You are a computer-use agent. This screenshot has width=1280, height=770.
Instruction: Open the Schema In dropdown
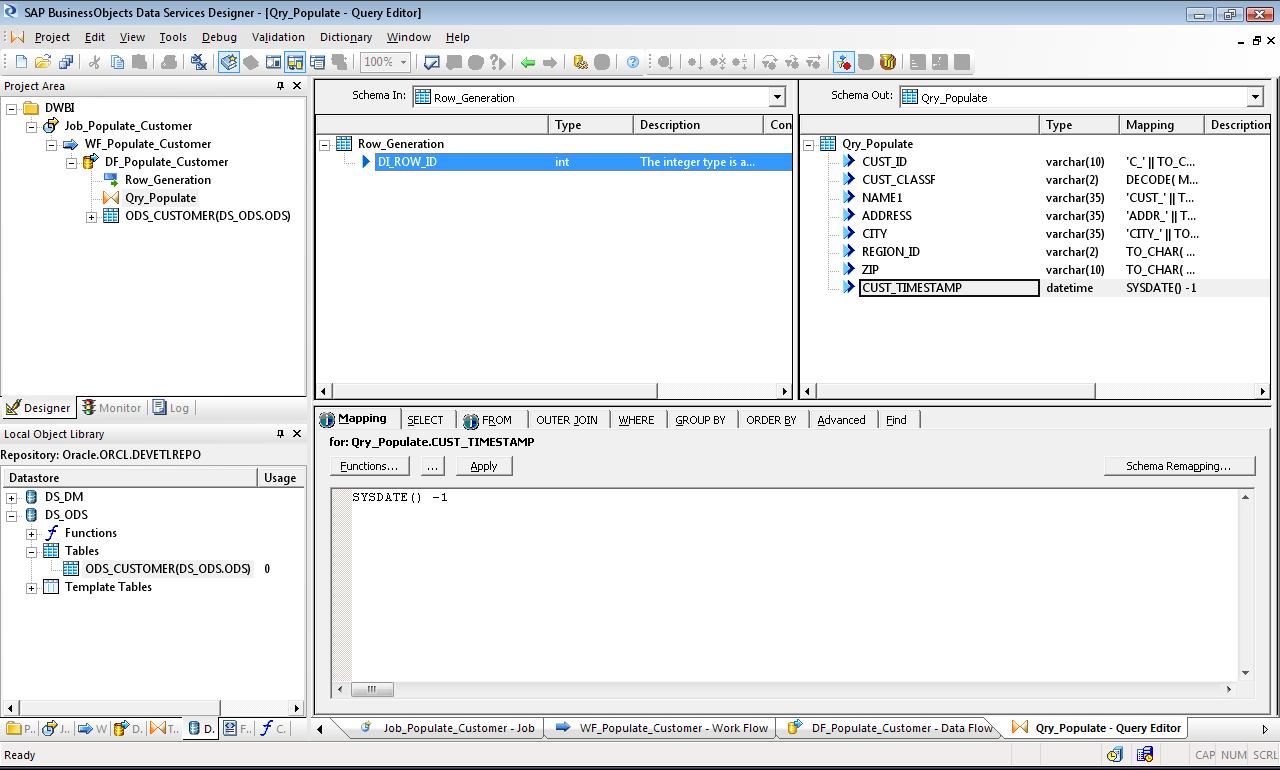(777, 97)
